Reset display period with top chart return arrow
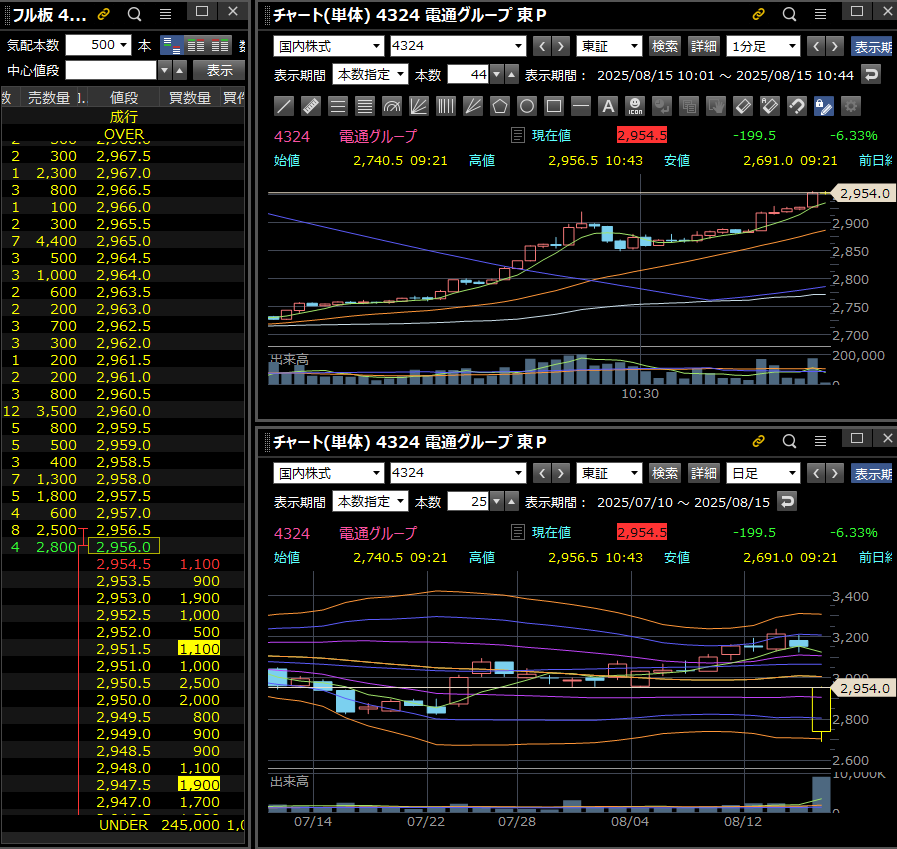This screenshot has width=897, height=849. click(x=871, y=75)
